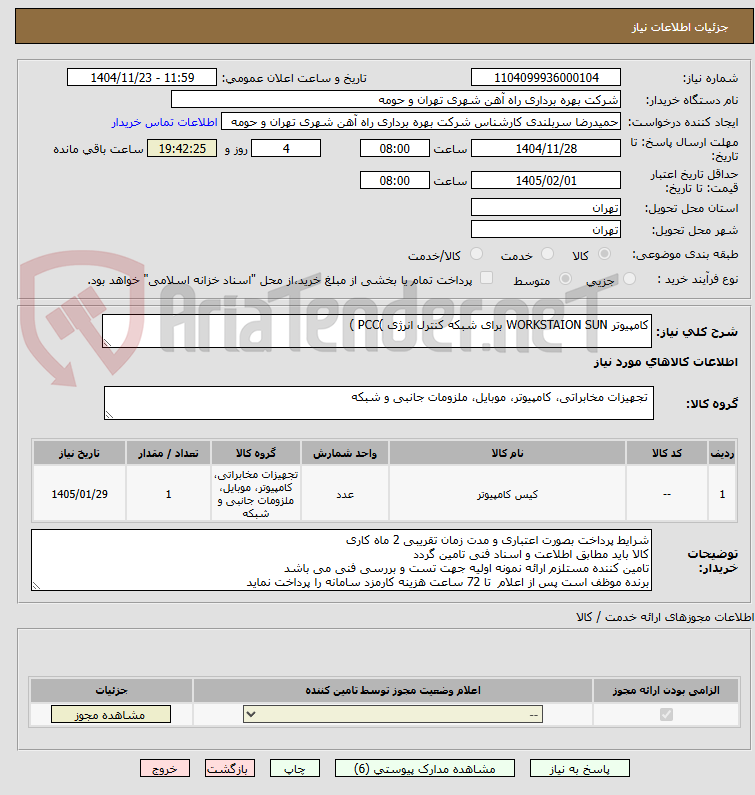
Task: Click the گروه کالا text area
Action: tap(379, 403)
